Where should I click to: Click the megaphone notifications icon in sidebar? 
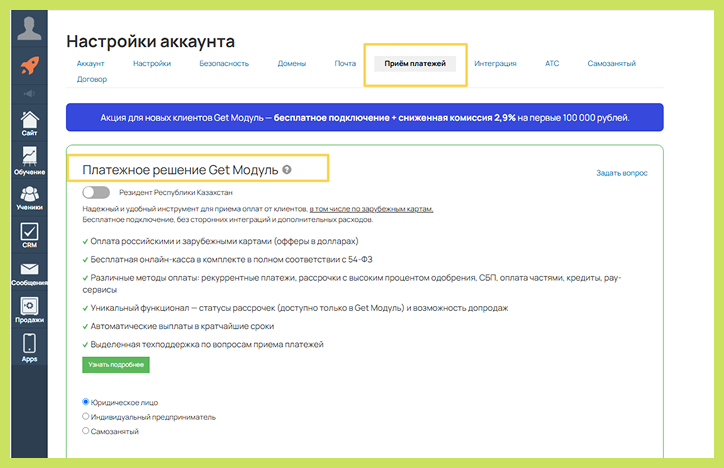pos(29,94)
